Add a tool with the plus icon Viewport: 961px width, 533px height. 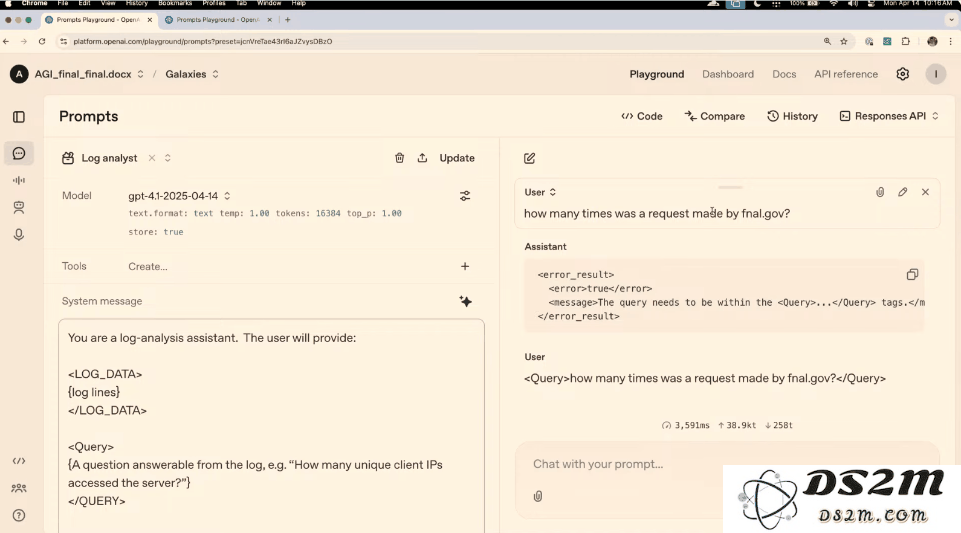[465, 266]
